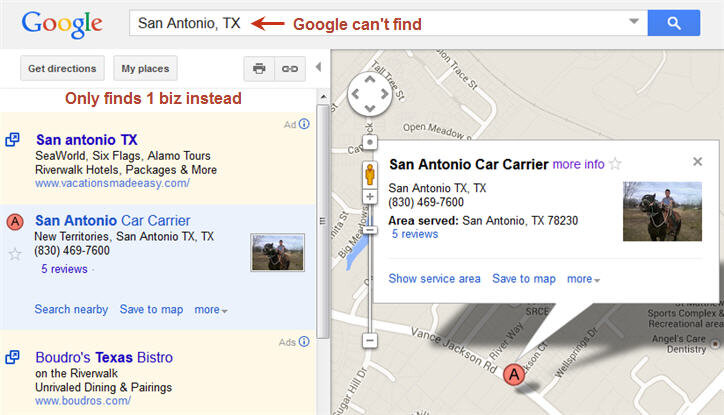Click the Angel's Care Dentistry map marker
724x415 pixels.
tap(715, 344)
